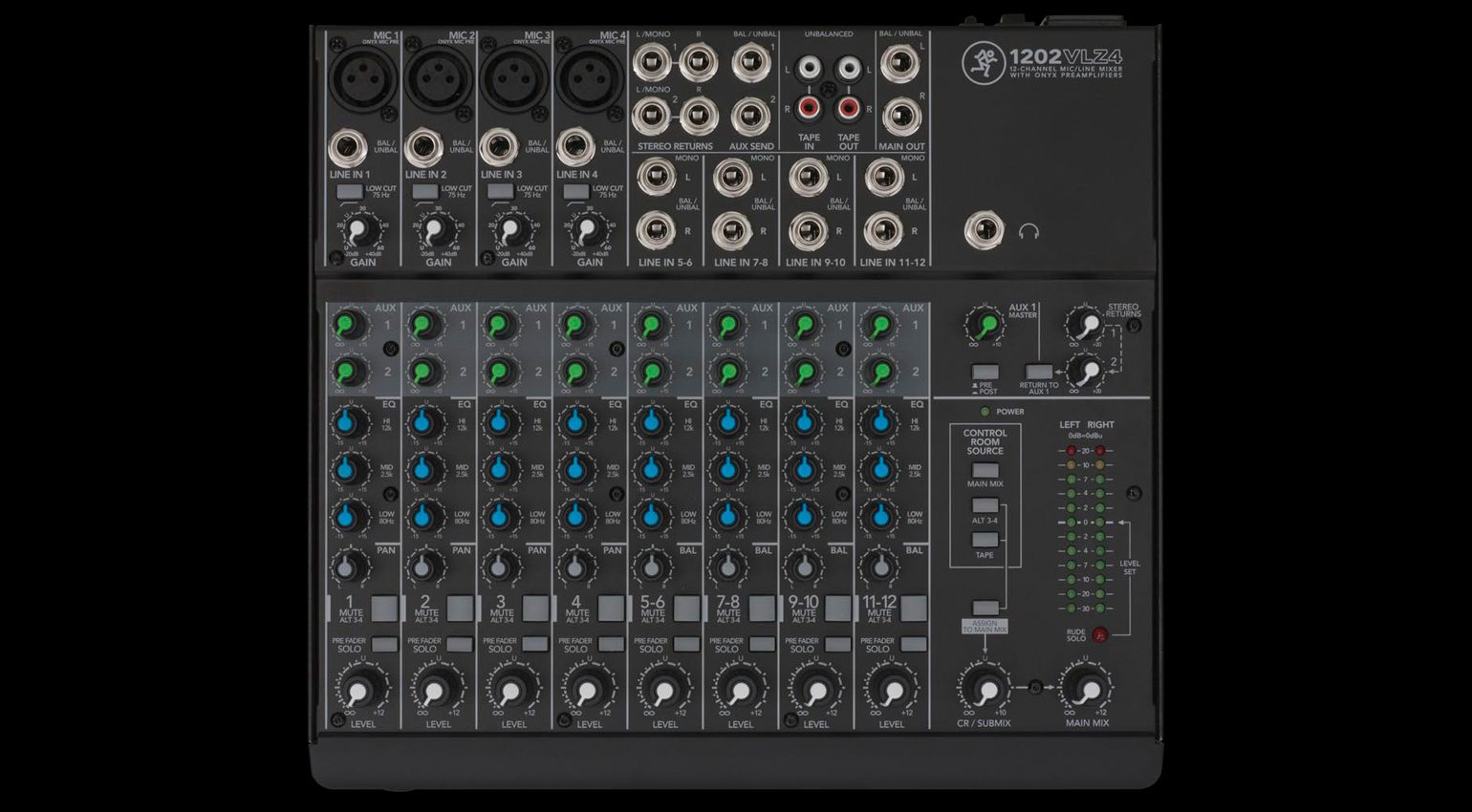Click the CR / Submix level knob
The width and height of the screenshot is (1472, 812).
pyautogui.click(x=985, y=689)
